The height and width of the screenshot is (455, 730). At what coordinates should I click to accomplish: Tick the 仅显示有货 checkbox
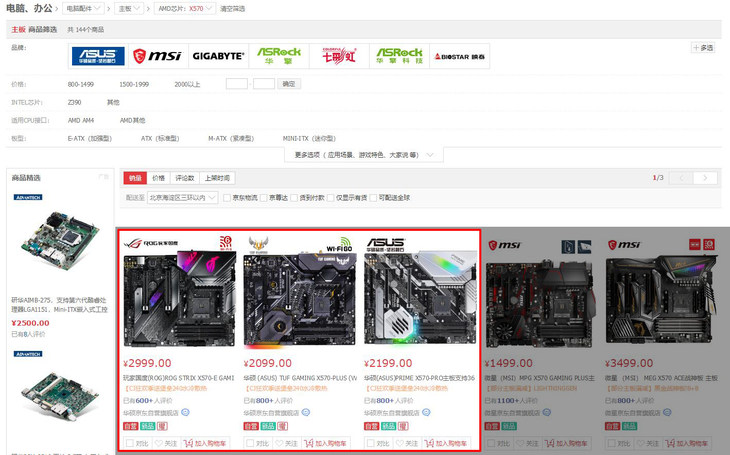331,198
